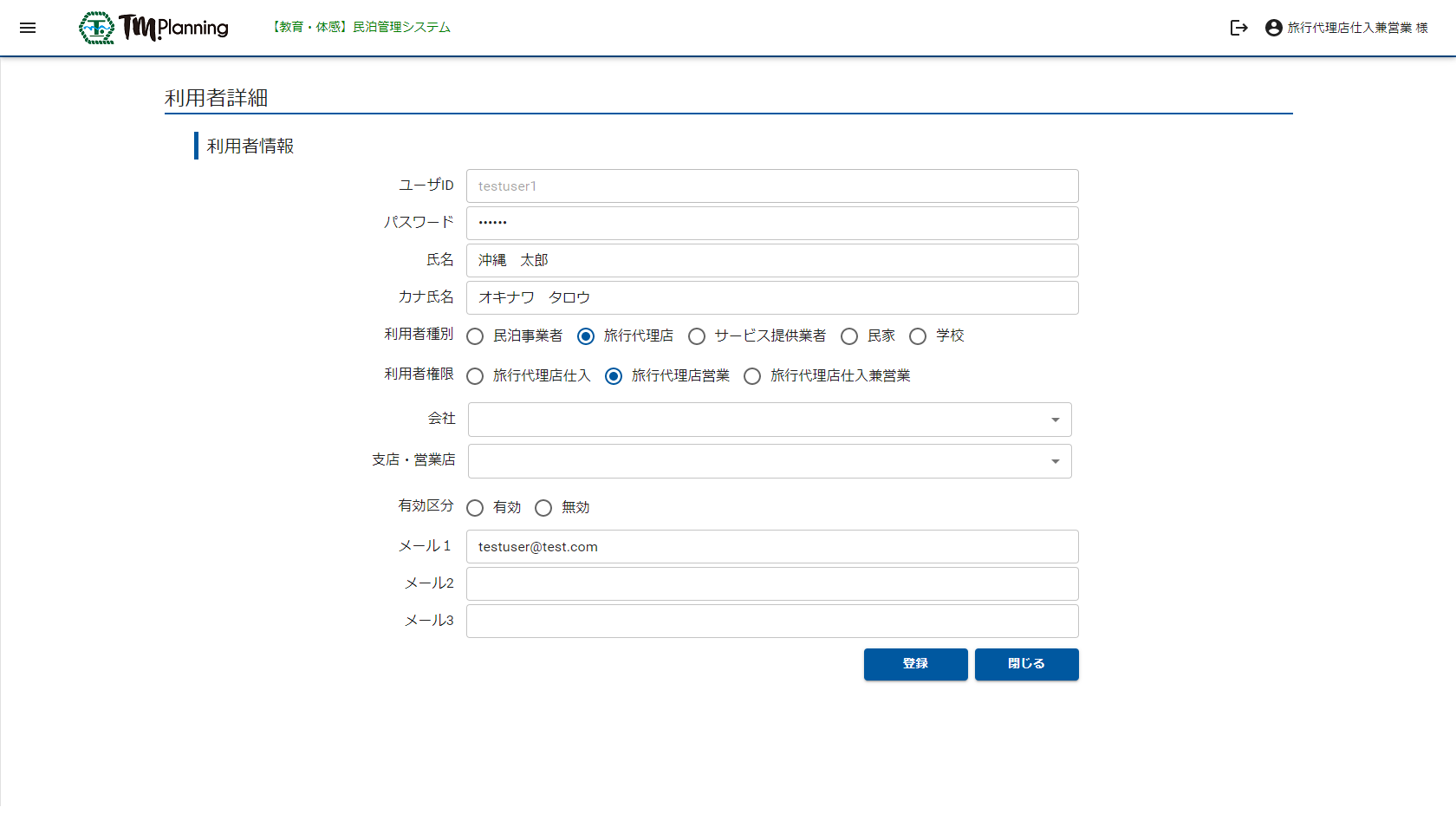
Task: Click into the メール2 field
Action: tap(771, 583)
